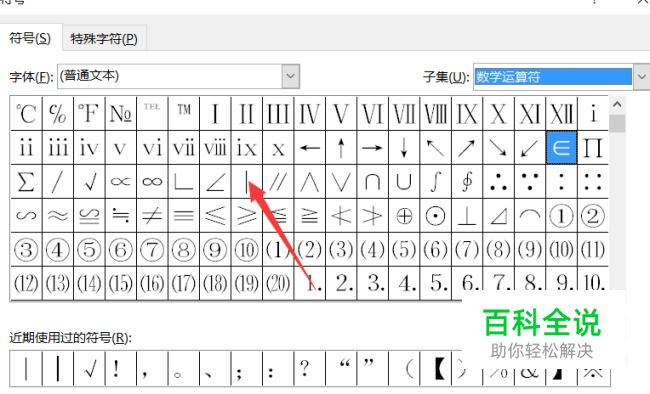The width and height of the screenshot is (650, 394).
Task: Select the Roman numeral Ⅷ symbol
Action: point(435,114)
